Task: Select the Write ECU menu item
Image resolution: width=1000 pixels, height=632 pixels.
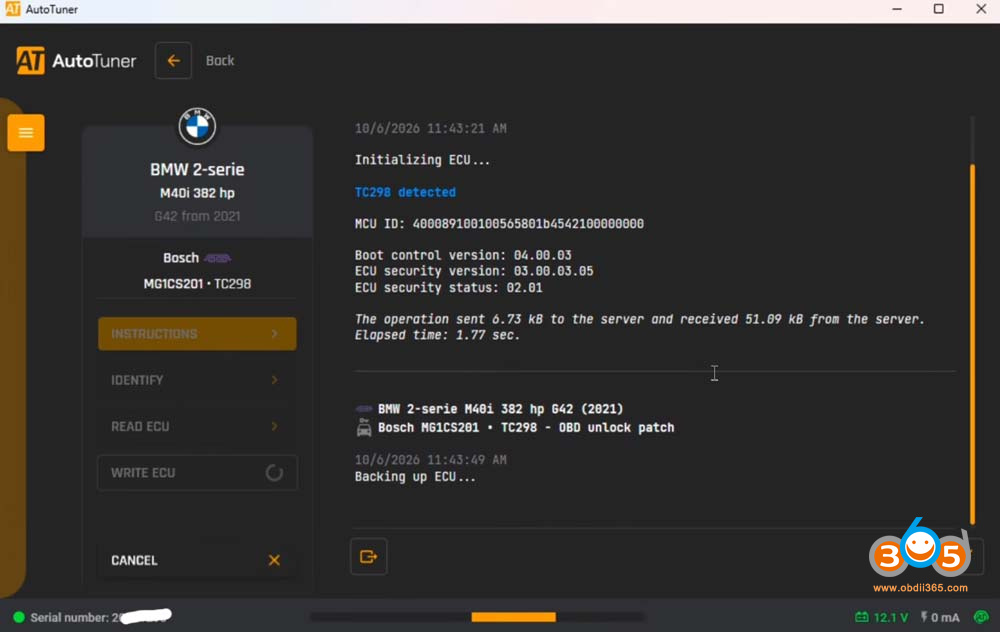Action: pos(197,473)
